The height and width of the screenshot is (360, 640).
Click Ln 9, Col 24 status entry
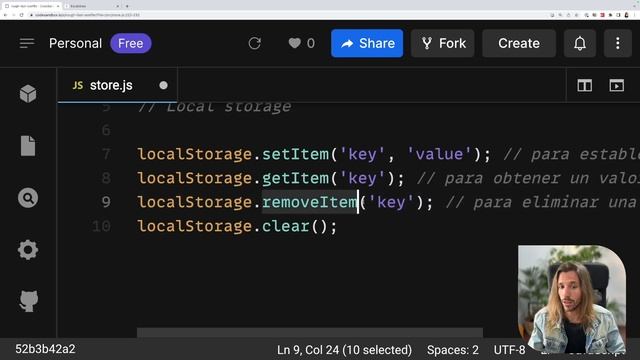point(344,350)
